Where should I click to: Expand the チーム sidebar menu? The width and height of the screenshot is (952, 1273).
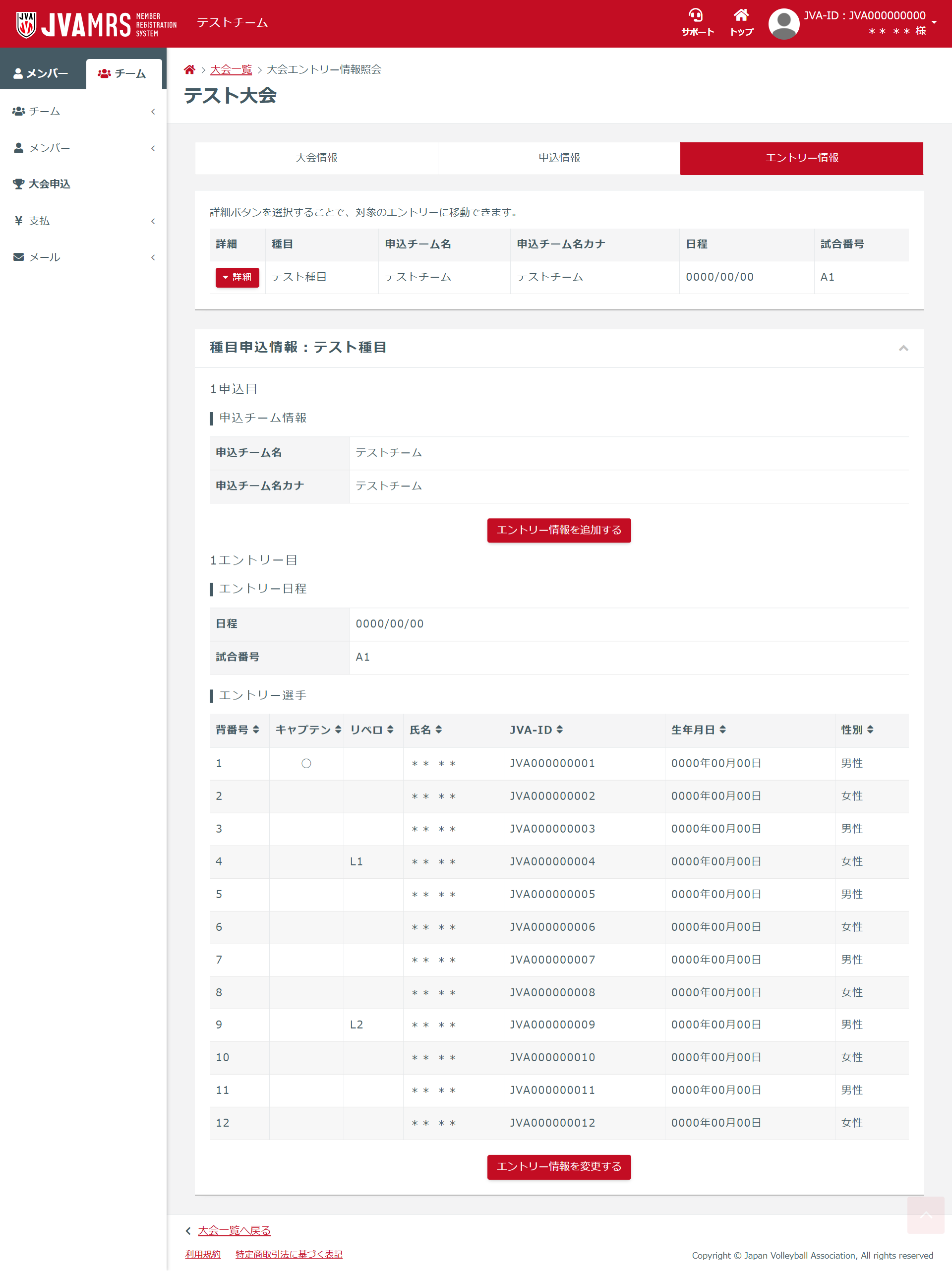(83, 111)
